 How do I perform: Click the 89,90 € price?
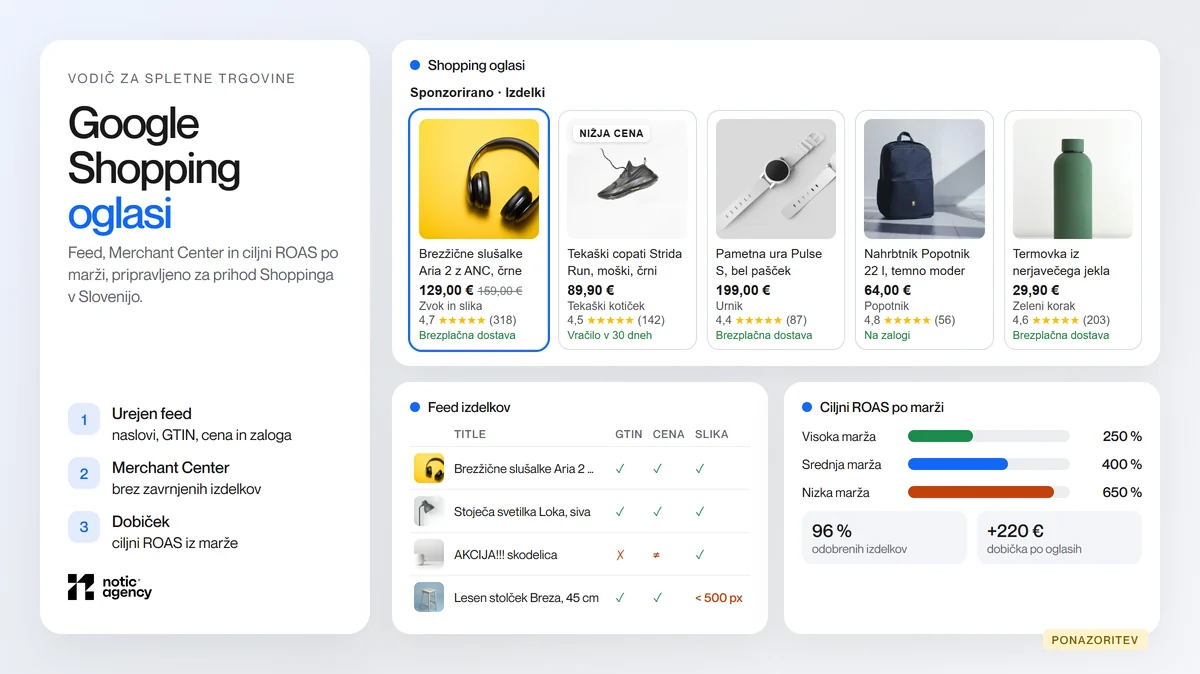click(591, 290)
